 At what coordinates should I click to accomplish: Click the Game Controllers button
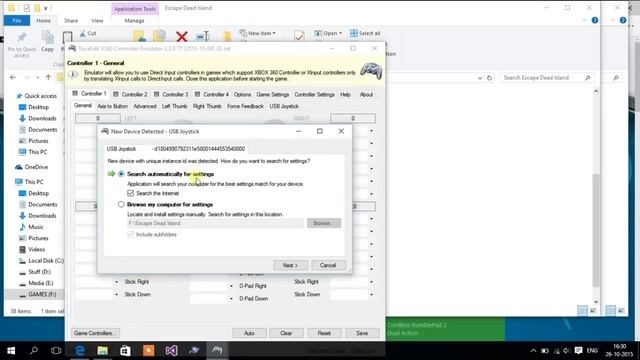coord(96,333)
